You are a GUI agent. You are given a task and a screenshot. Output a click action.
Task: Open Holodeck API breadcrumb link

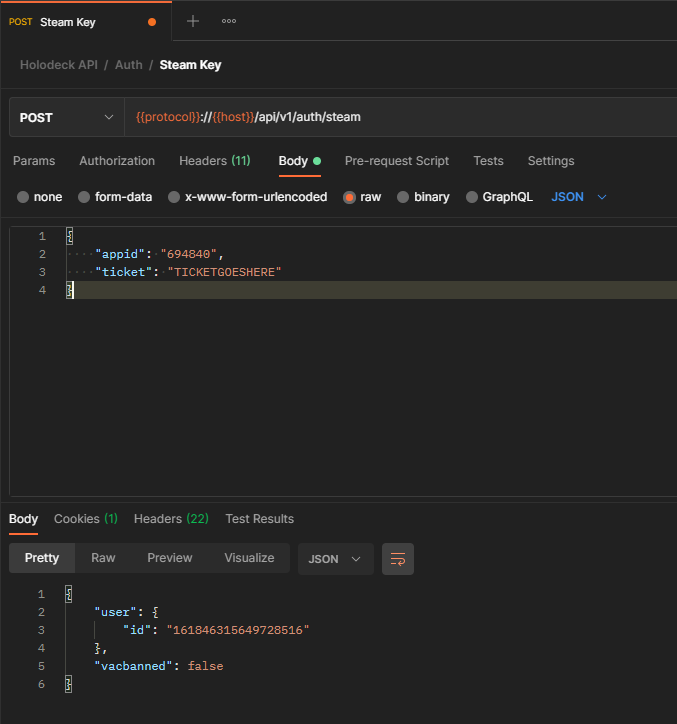tap(59, 65)
